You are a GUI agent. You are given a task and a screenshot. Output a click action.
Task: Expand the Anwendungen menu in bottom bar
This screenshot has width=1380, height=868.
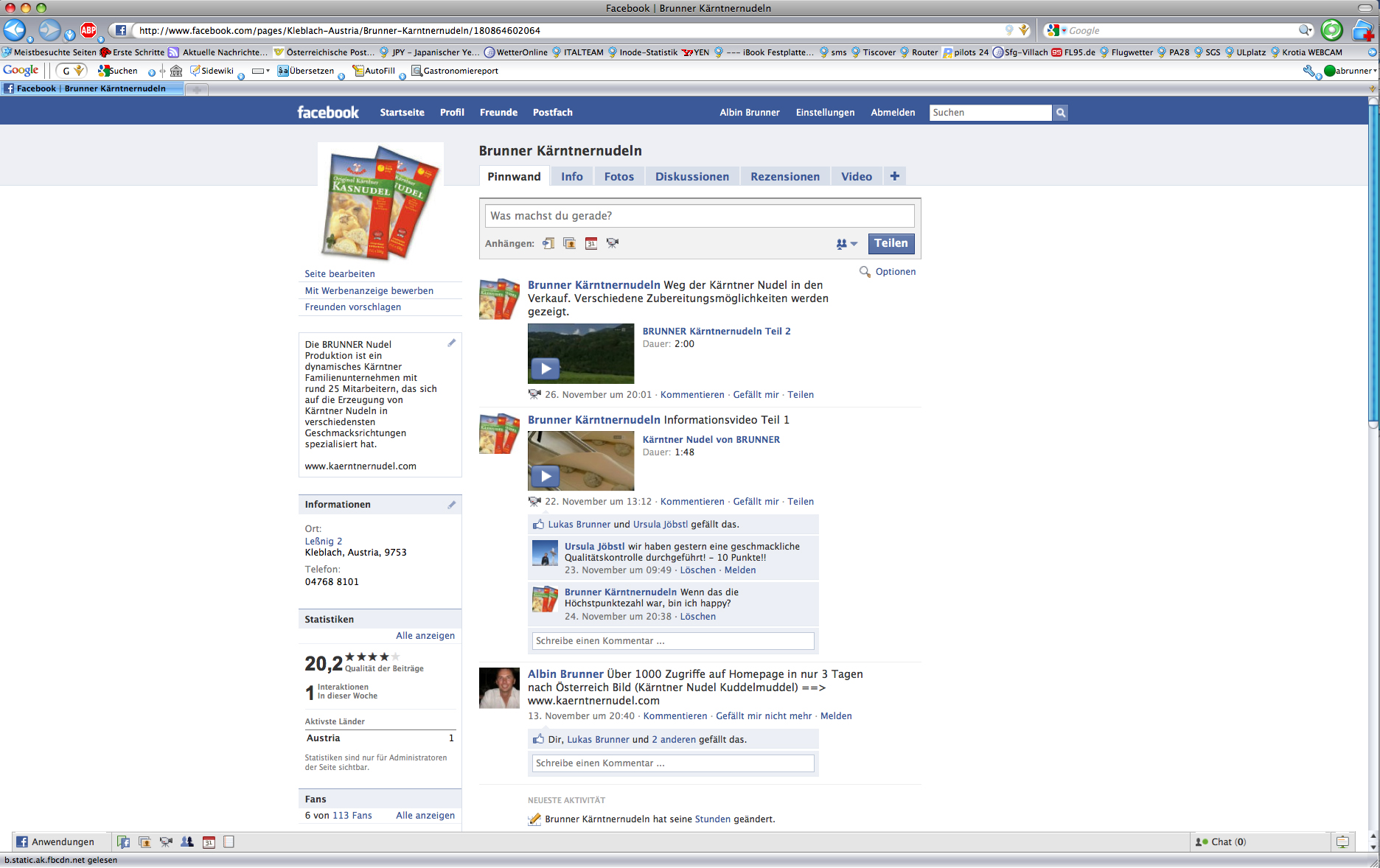(x=55, y=841)
